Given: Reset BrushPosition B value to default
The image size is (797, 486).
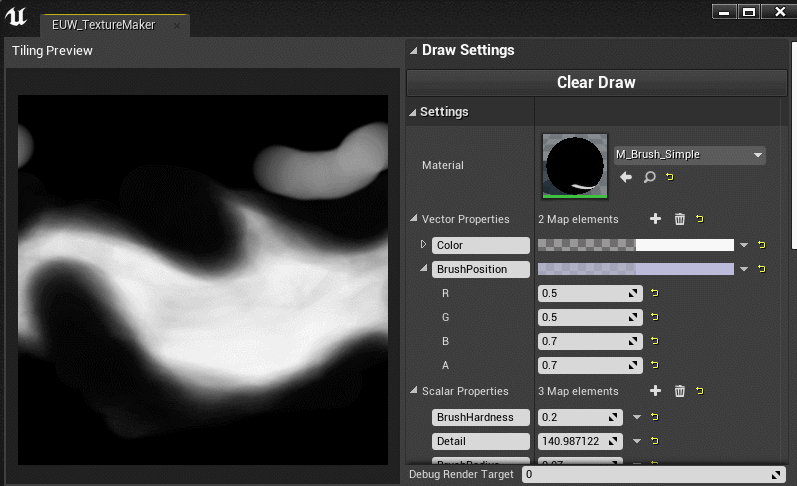Looking at the screenshot, I should 655,341.
